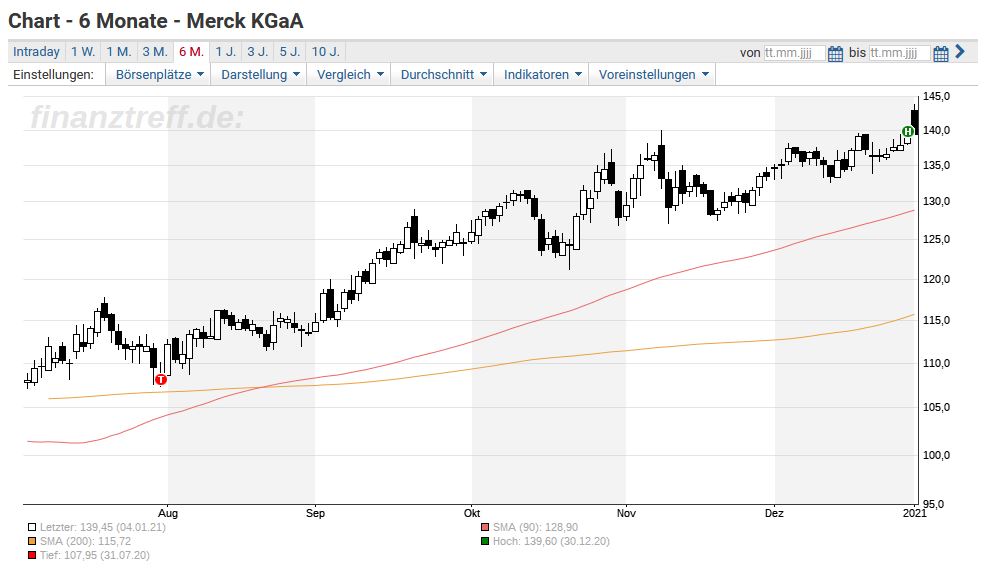This screenshot has width=989, height=570.
Task: Select the 6 M. time range tab
Action: coord(191,52)
